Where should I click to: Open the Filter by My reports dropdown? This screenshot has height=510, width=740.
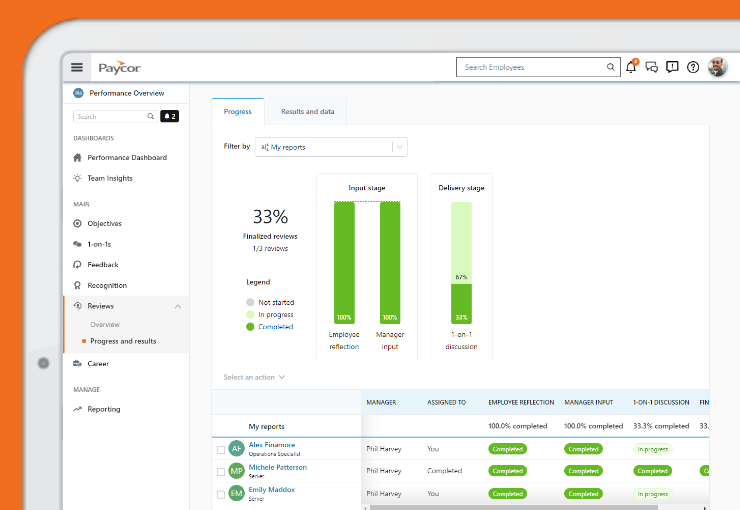tap(331, 147)
